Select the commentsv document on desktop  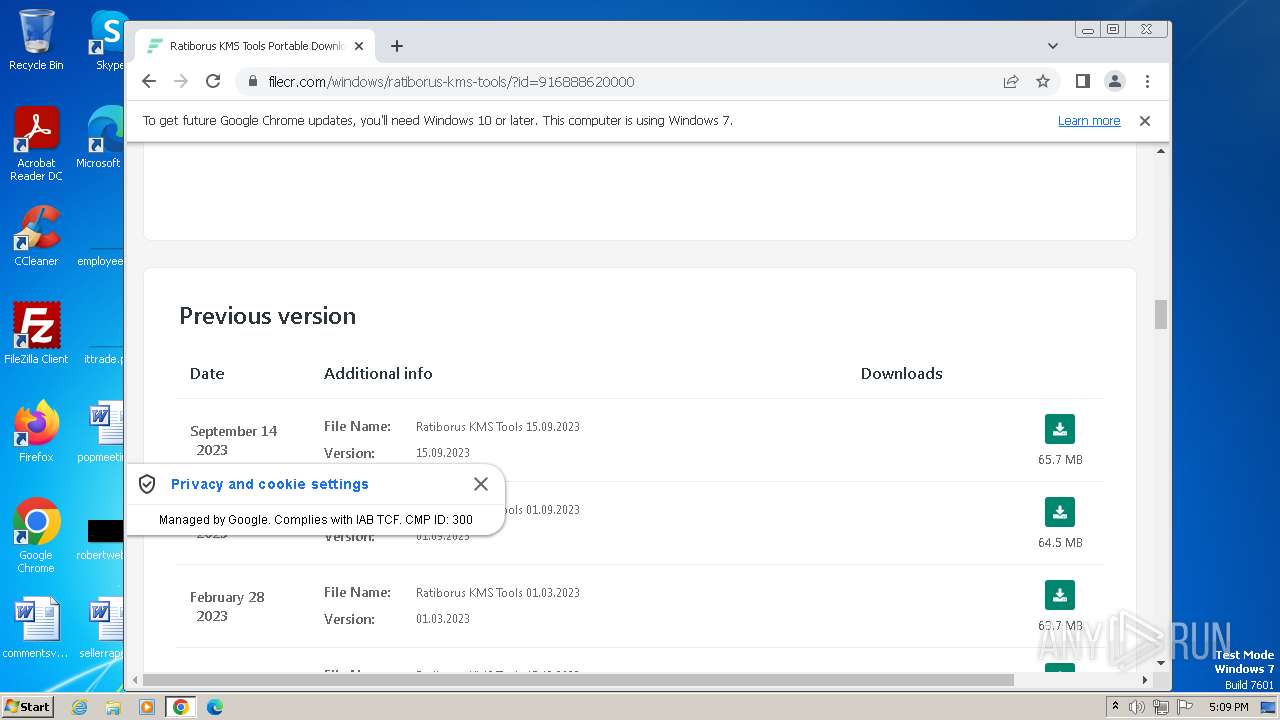click(x=36, y=628)
